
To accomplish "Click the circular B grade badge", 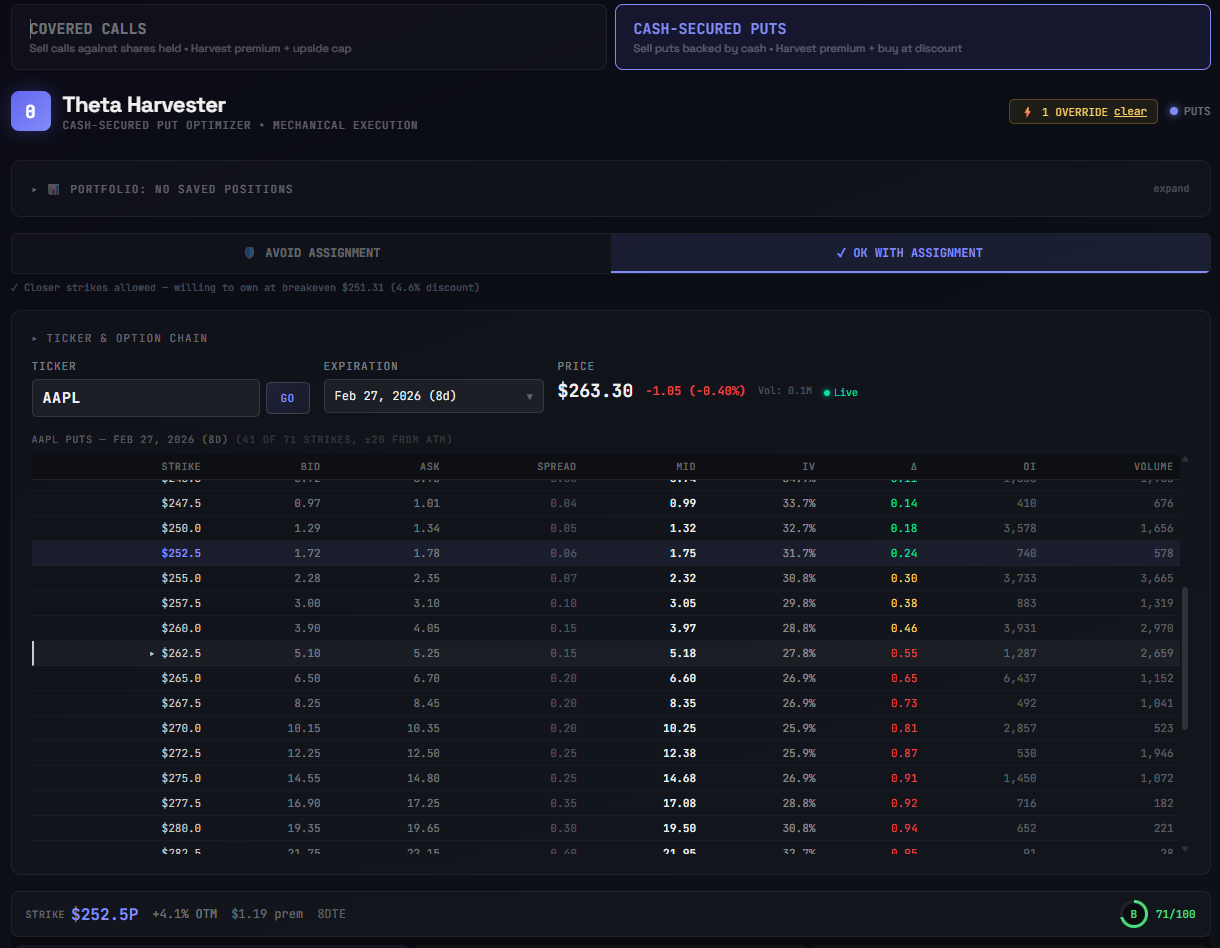I will click(1133, 913).
